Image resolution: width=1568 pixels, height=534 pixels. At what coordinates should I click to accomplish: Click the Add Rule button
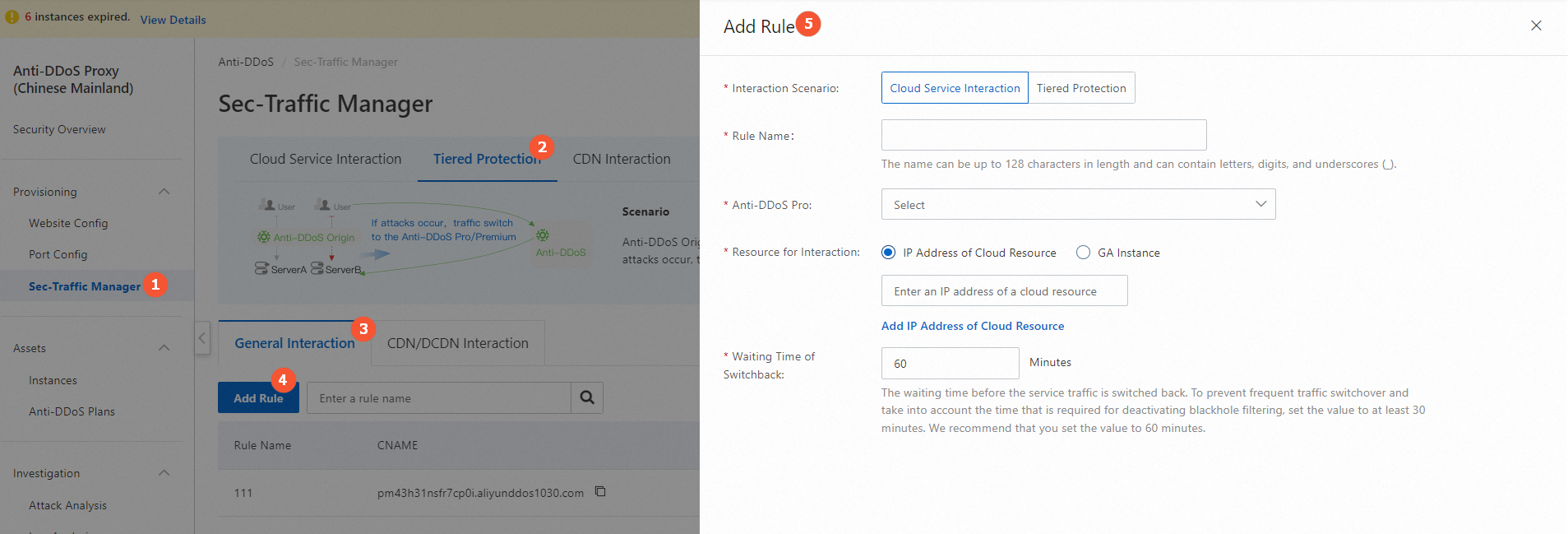[257, 398]
